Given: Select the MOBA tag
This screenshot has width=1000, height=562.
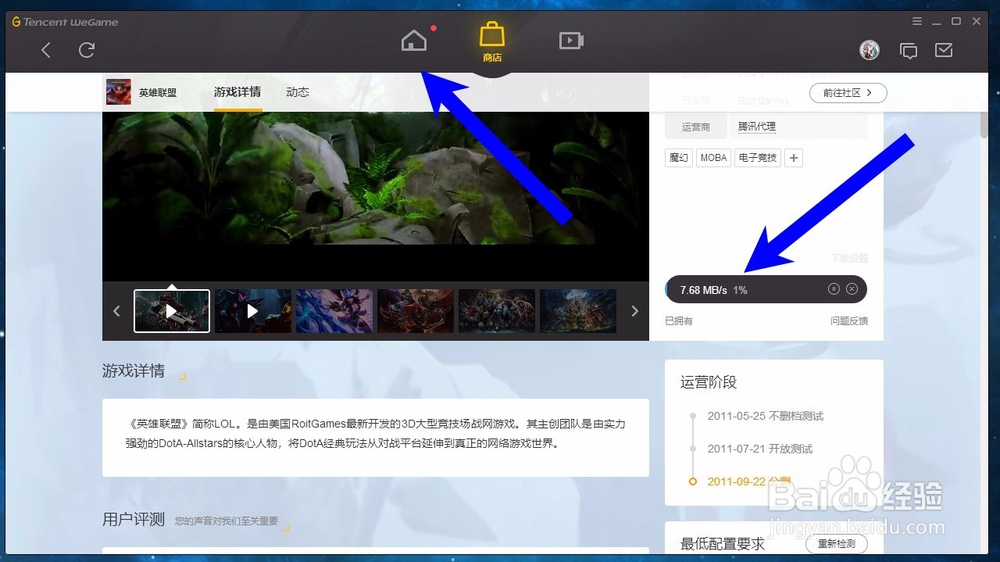Looking at the screenshot, I should [x=714, y=158].
